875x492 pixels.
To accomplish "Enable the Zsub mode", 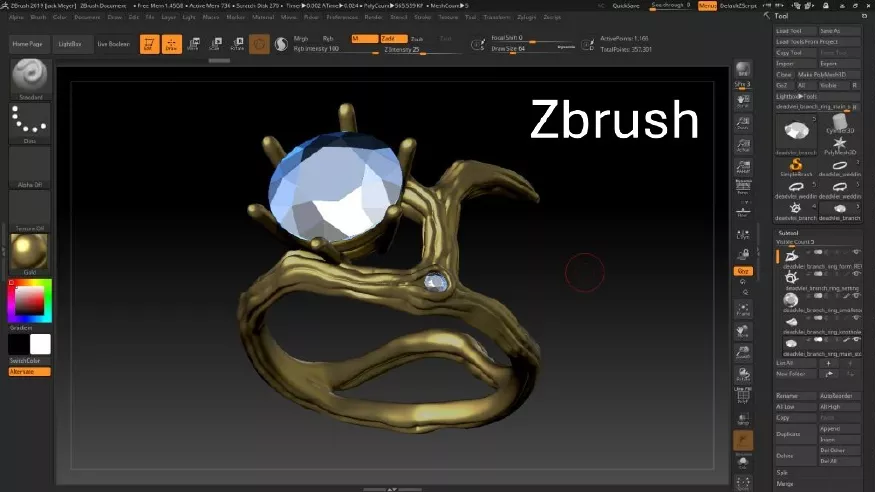I will coord(417,38).
